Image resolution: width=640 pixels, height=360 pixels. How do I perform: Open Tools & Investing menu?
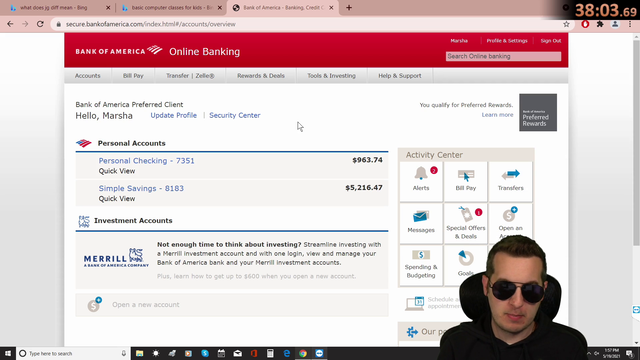(x=331, y=76)
